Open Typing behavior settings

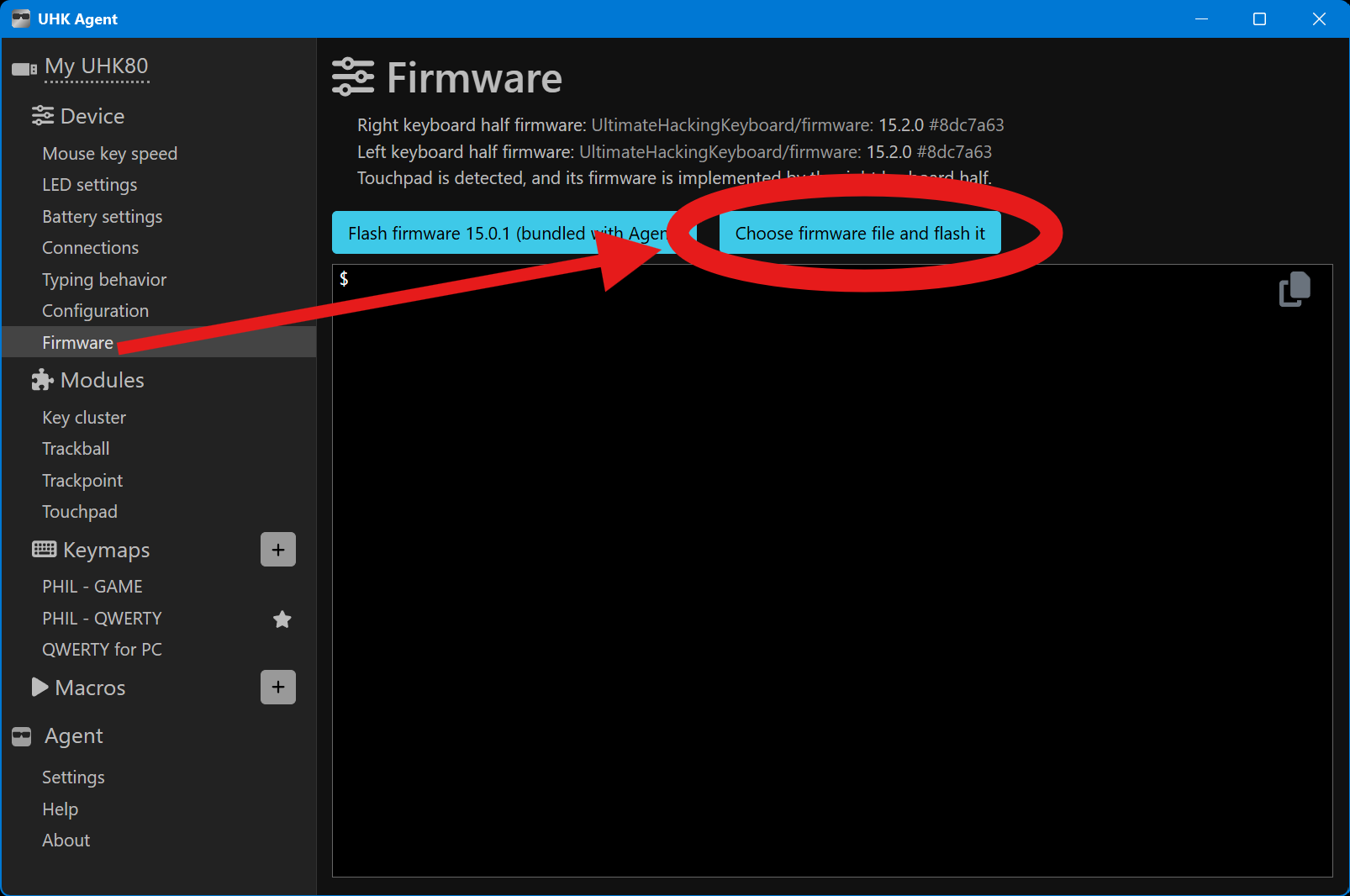click(x=104, y=280)
